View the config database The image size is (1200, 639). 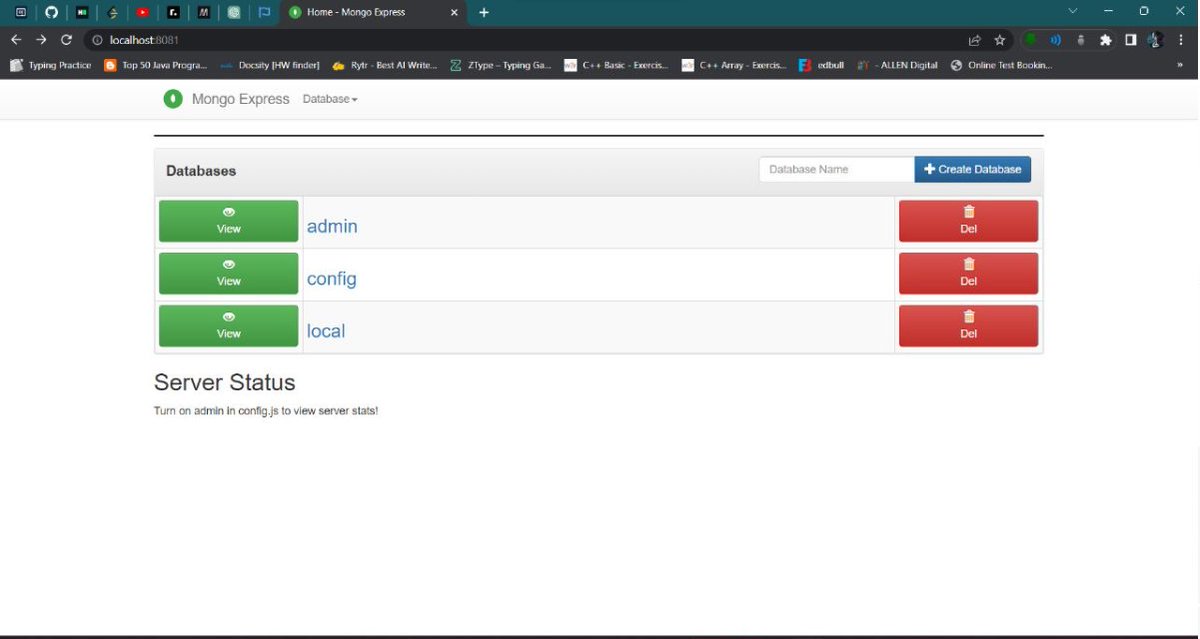229,273
